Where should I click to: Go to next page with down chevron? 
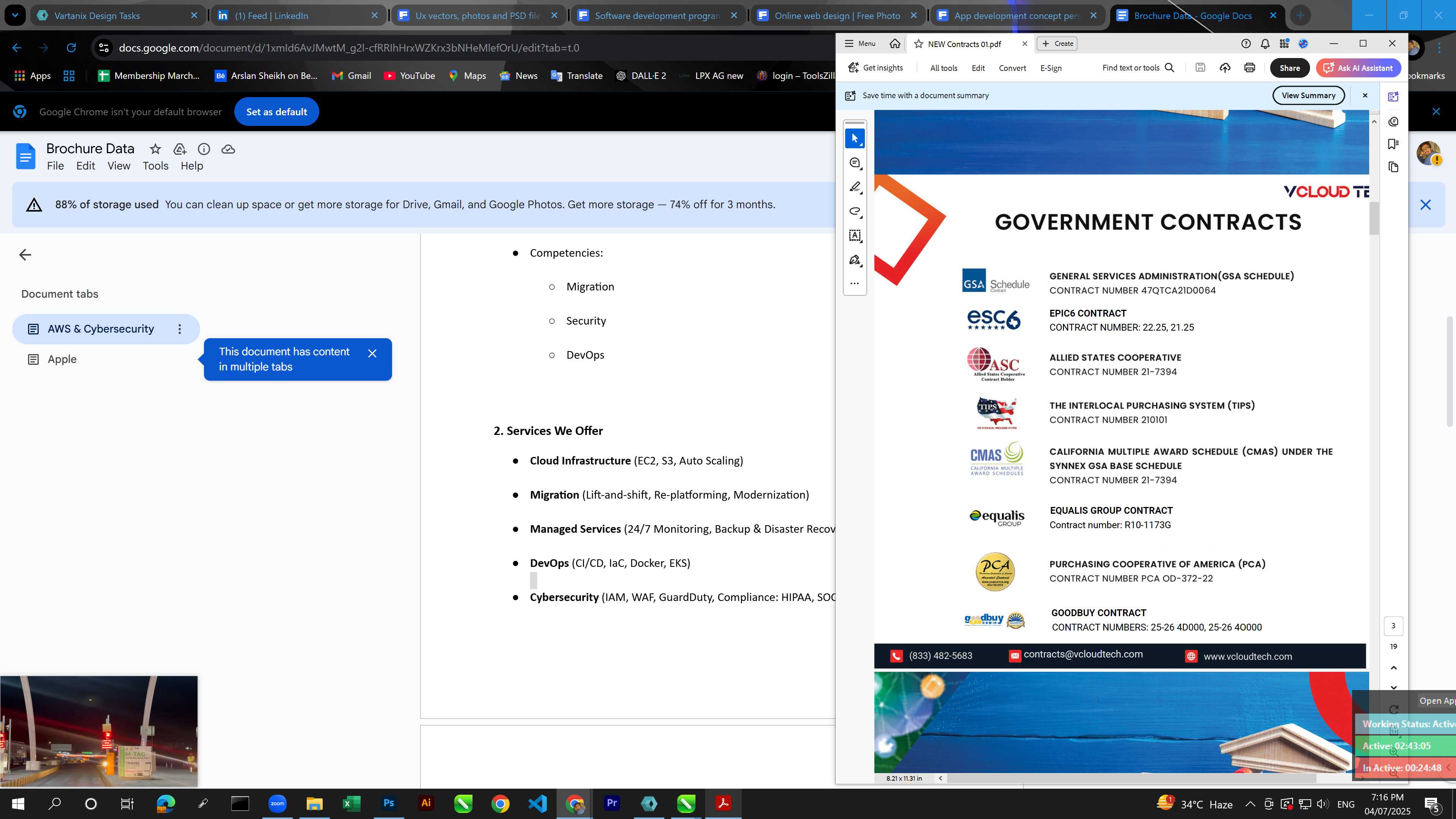click(x=1393, y=687)
